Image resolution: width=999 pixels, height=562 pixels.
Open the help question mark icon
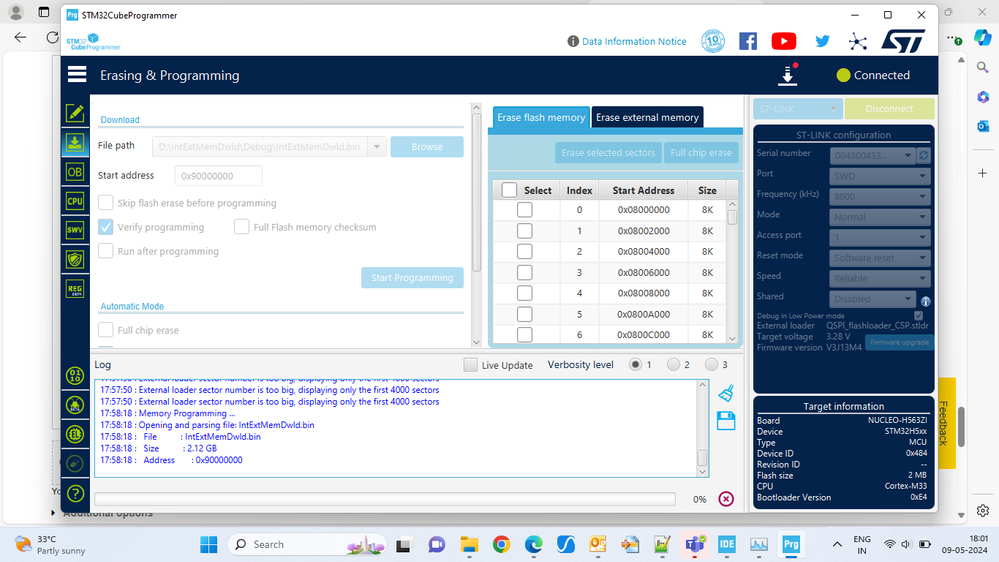75,493
